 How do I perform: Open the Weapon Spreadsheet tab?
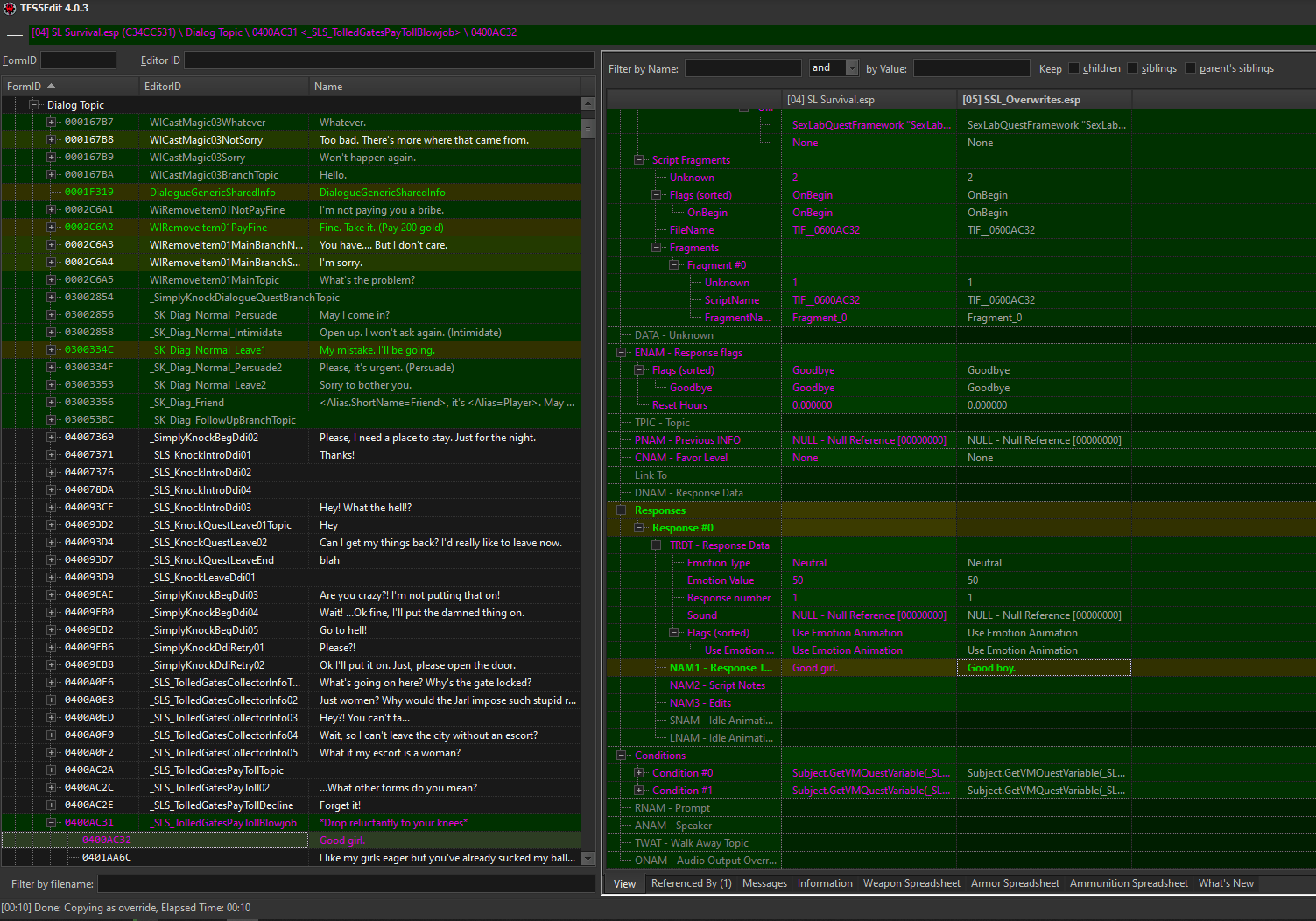tap(911, 883)
